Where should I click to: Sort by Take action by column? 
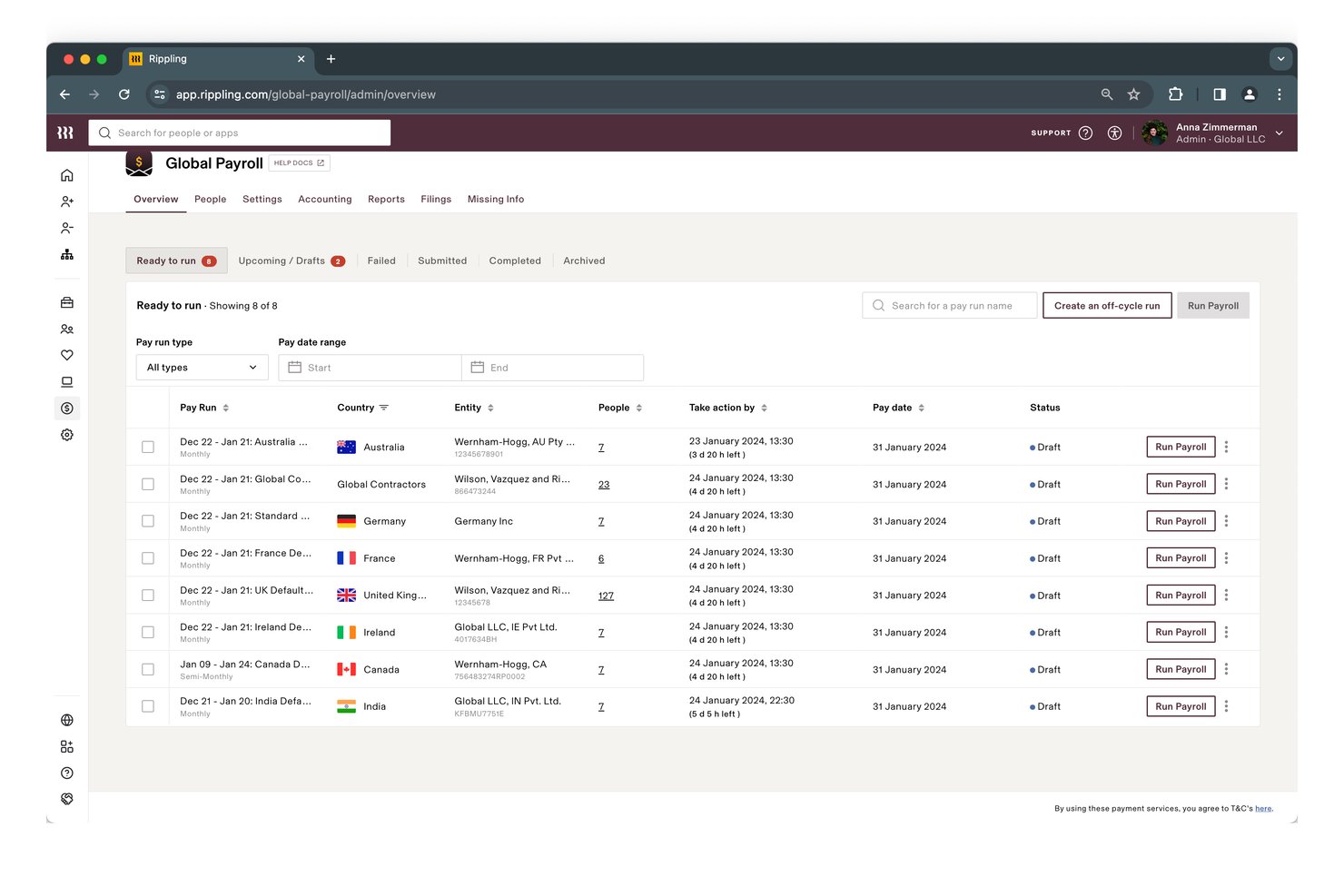coord(764,408)
